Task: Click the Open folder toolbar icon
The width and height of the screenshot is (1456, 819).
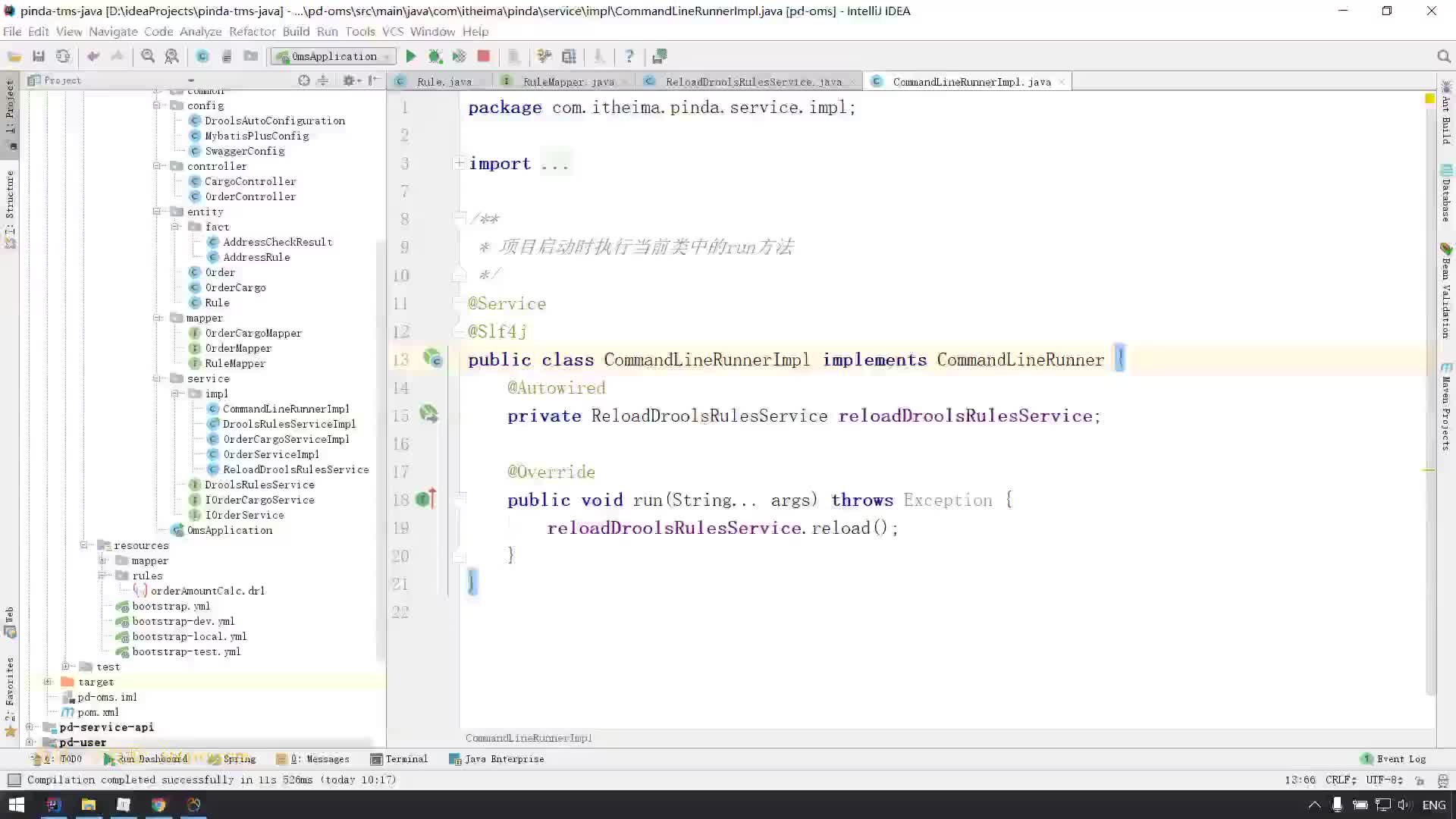Action: click(x=14, y=56)
